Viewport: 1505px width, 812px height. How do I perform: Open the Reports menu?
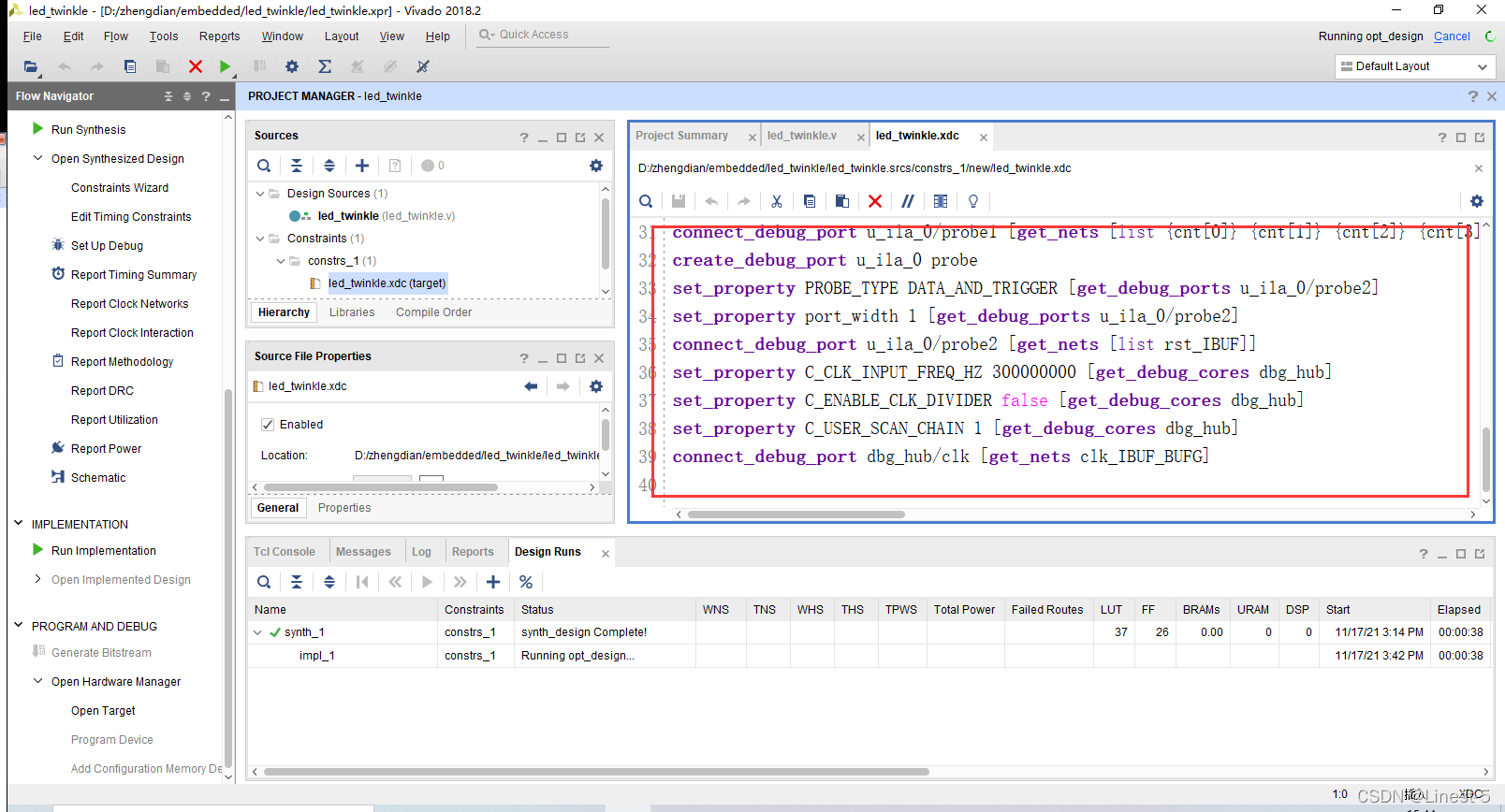[x=219, y=36]
